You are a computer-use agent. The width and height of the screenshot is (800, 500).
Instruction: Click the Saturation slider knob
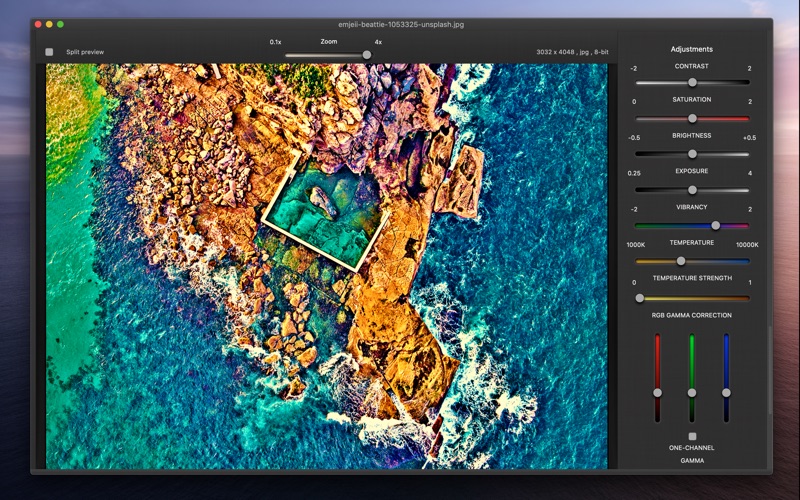click(692, 118)
